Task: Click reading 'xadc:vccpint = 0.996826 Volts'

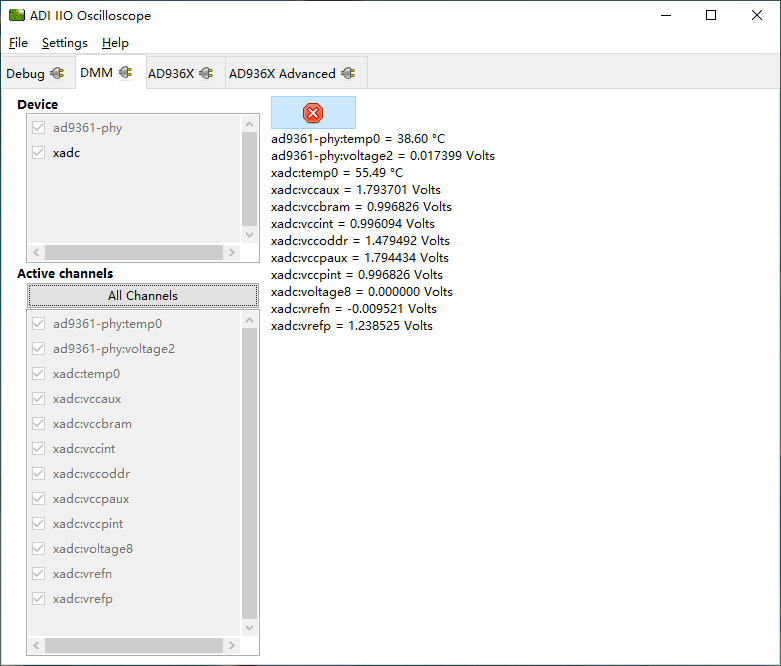Action: [357, 274]
